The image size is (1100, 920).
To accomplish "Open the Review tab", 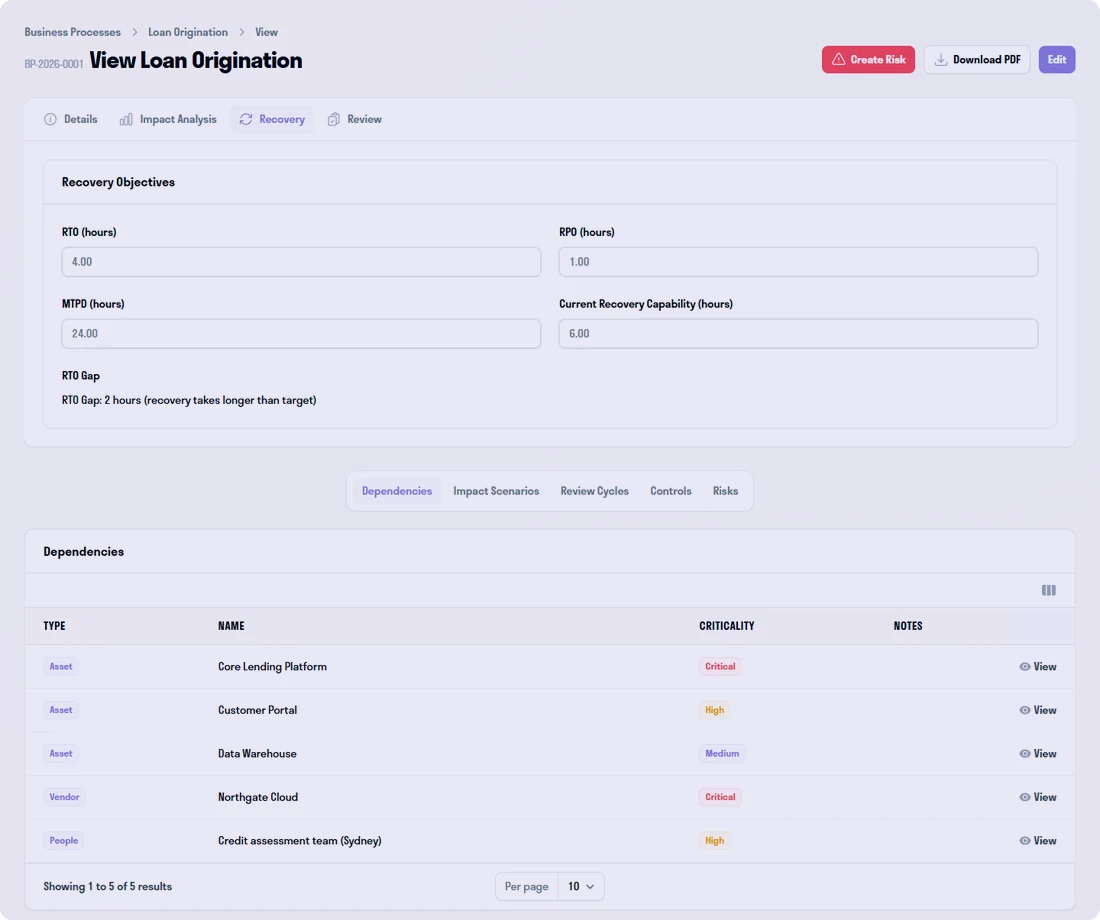I will 355,119.
